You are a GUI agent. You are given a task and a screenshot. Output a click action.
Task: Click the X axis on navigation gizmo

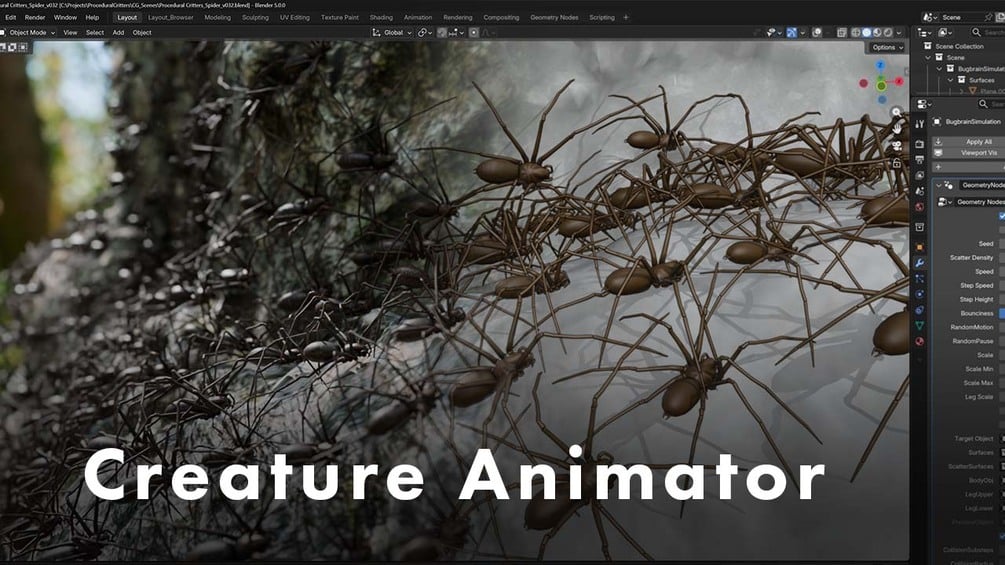tap(899, 81)
